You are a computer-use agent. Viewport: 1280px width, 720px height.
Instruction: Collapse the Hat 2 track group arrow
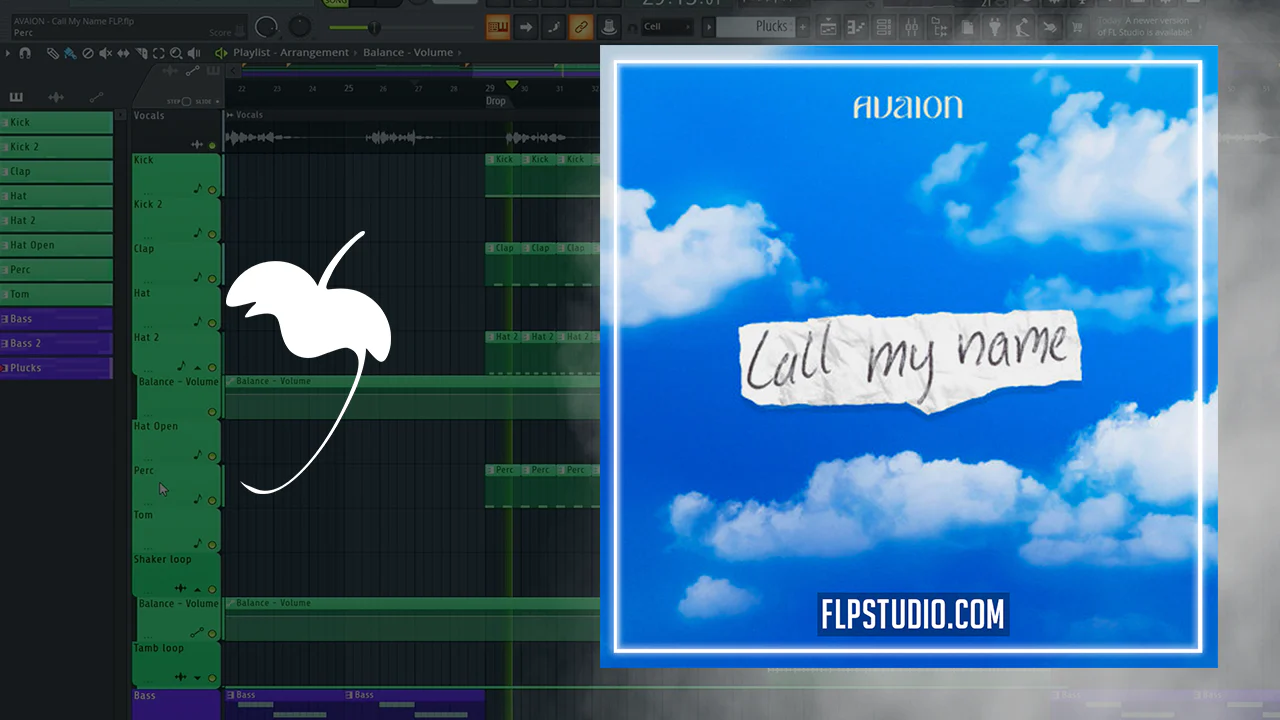(197, 367)
